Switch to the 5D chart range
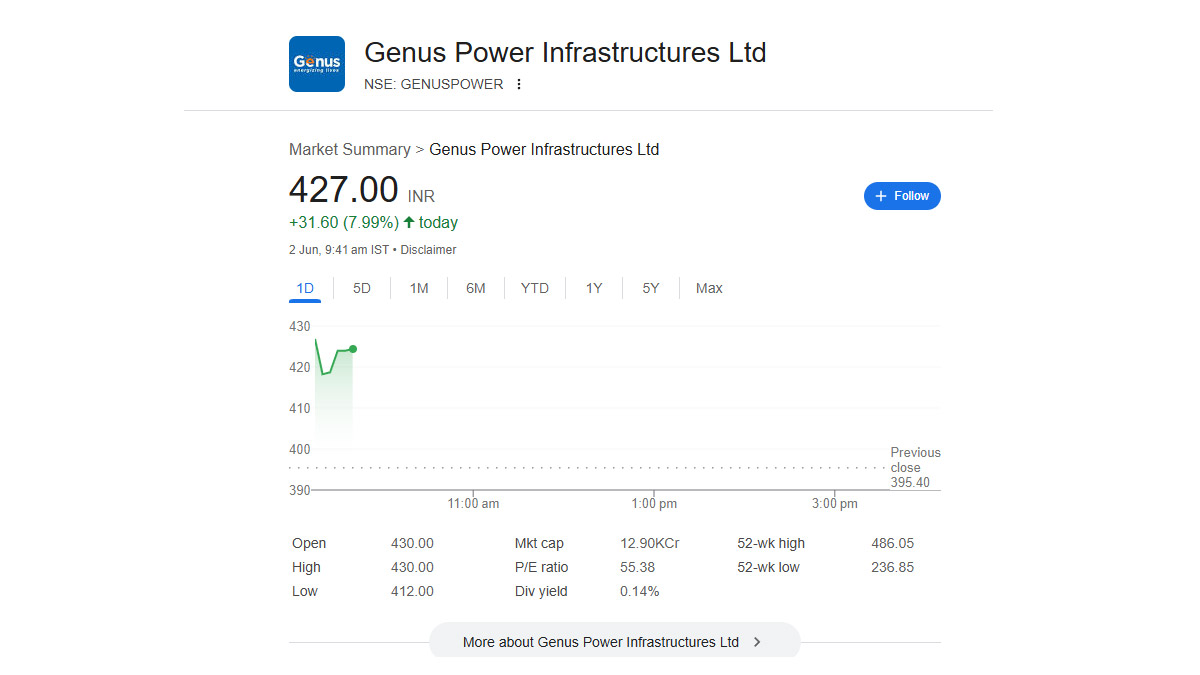1200x675 pixels. [x=362, y=288]
